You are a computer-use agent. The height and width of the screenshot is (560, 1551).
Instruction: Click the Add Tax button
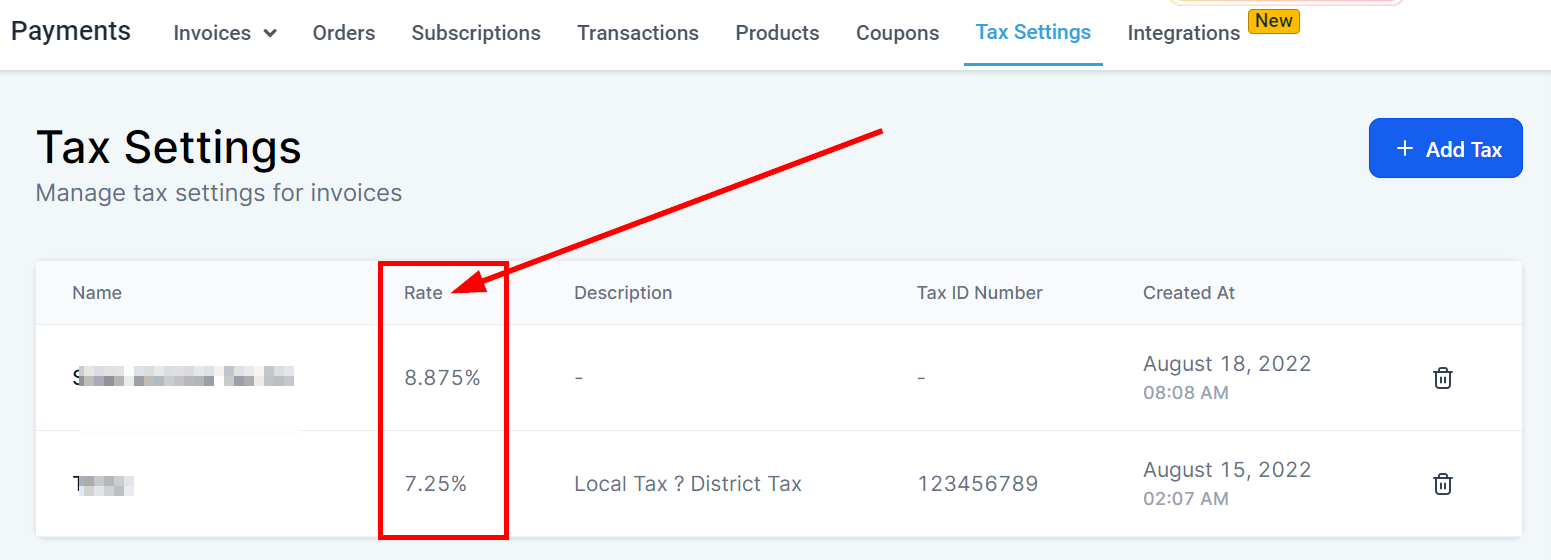coord(1445,148)
